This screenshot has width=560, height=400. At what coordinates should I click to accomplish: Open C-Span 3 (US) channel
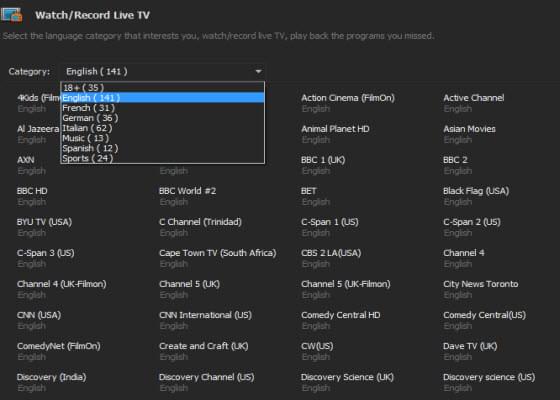coord(45,253)
